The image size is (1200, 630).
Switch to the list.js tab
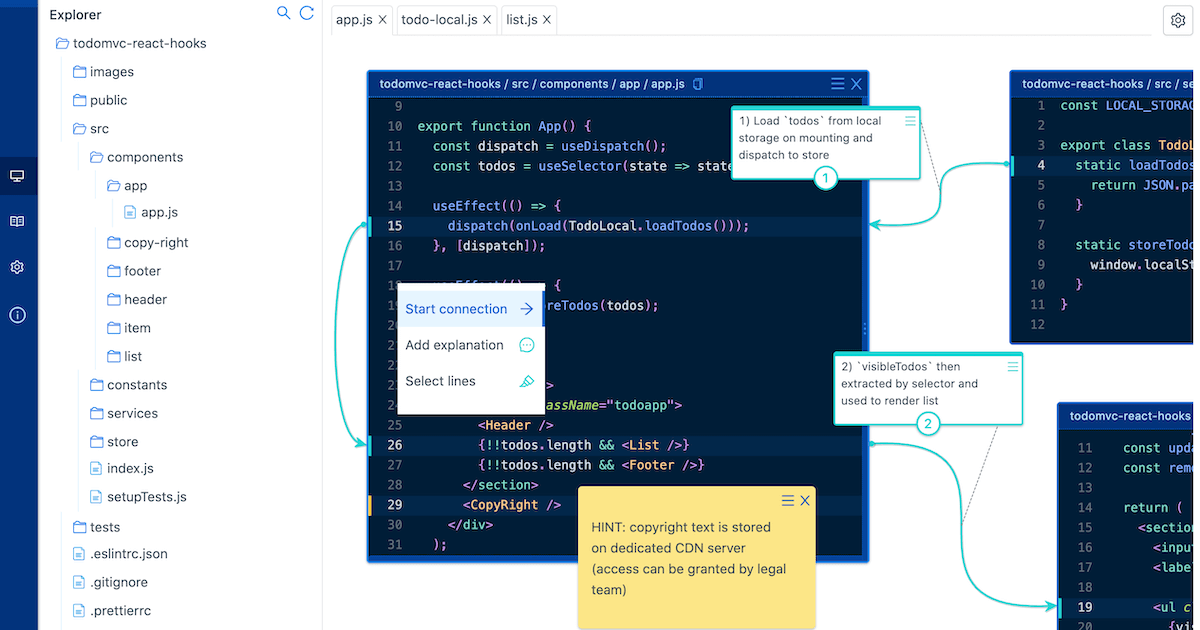click(520, 19)
